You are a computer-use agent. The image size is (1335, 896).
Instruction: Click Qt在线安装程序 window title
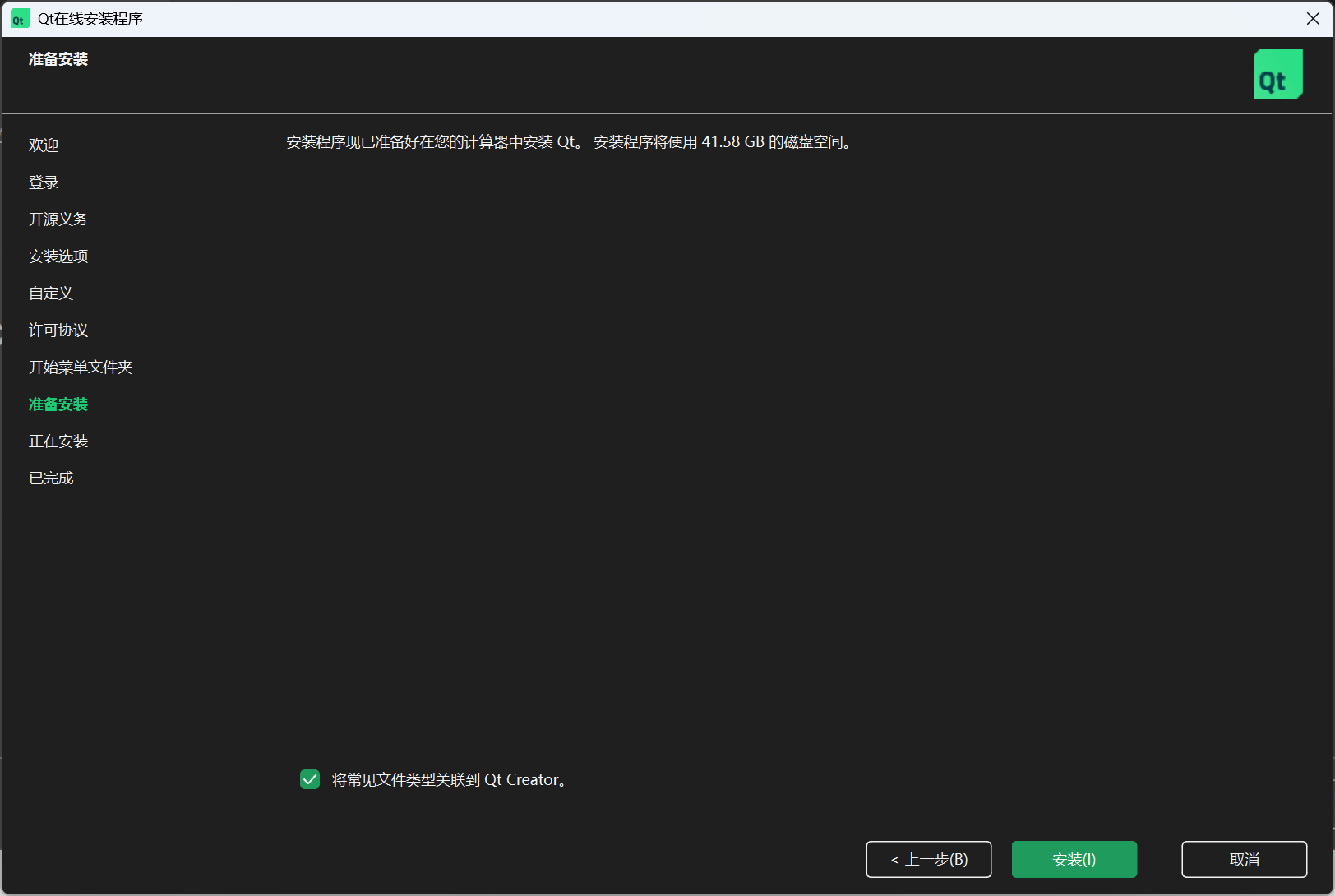[x=90, y=19]
